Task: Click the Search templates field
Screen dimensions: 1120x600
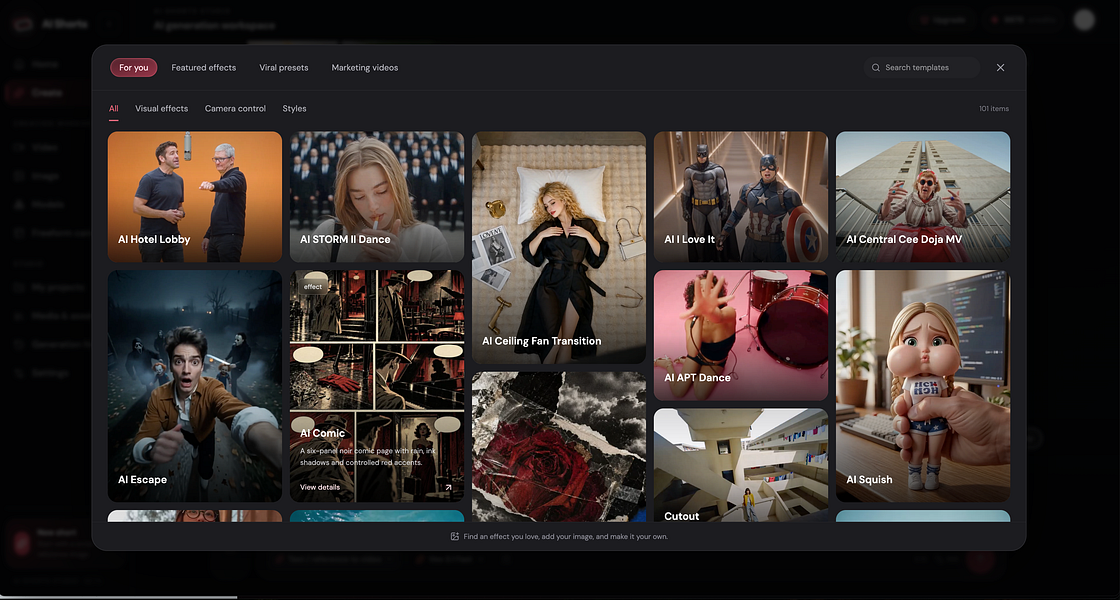Action: [921, 68]
